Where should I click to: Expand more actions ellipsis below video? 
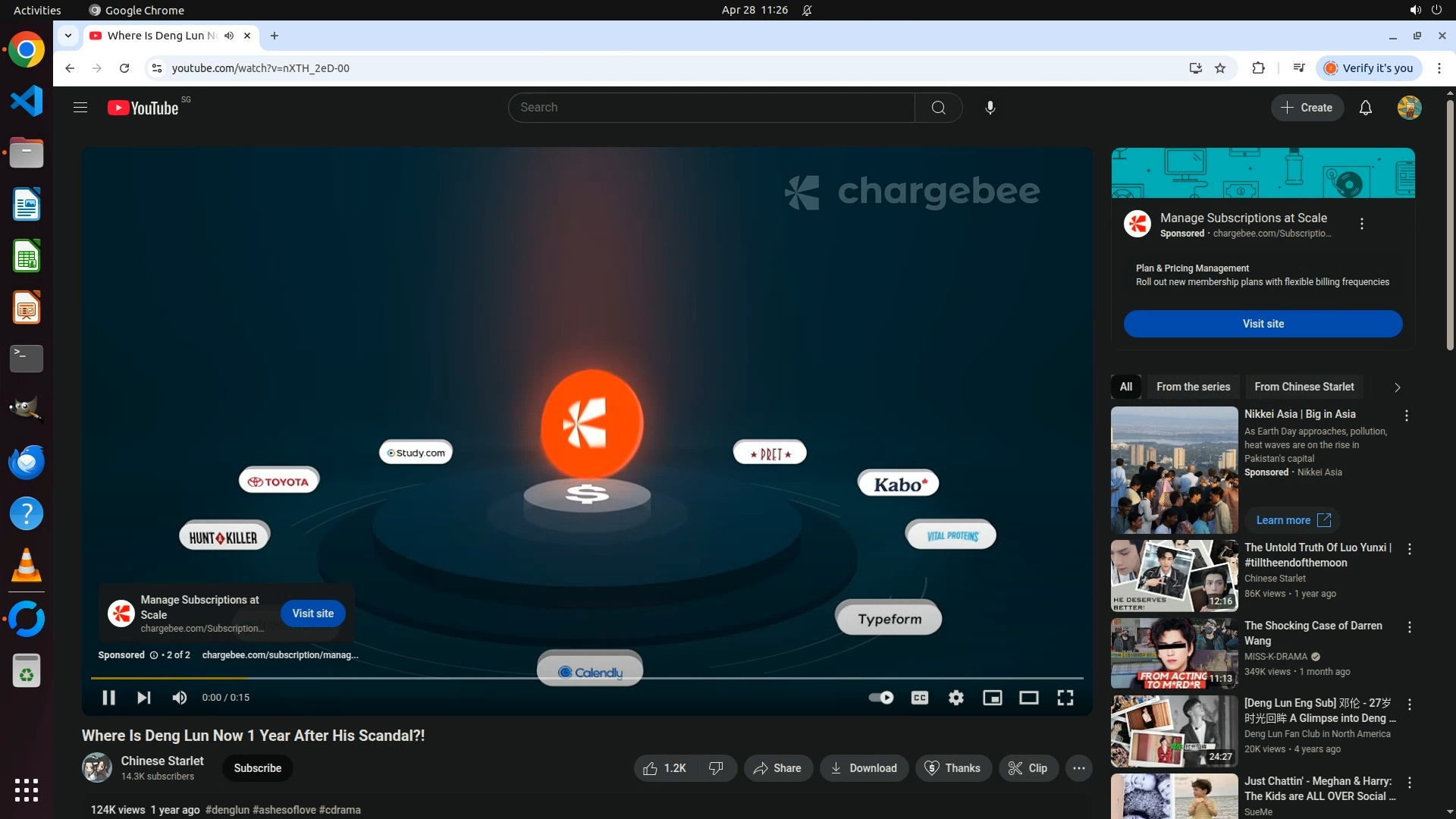coord(1078,768)
